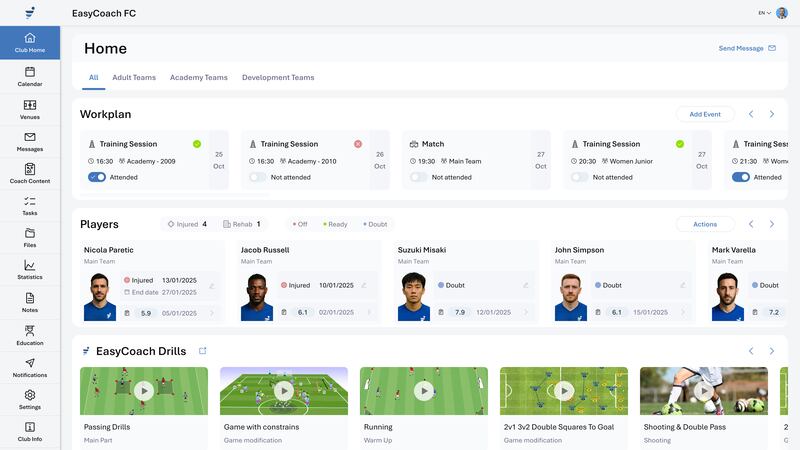Image resolution: width=800 pixels, height=450 pixels.
Task: Open the Calendar sidebar item
Action: coord(30,77)
